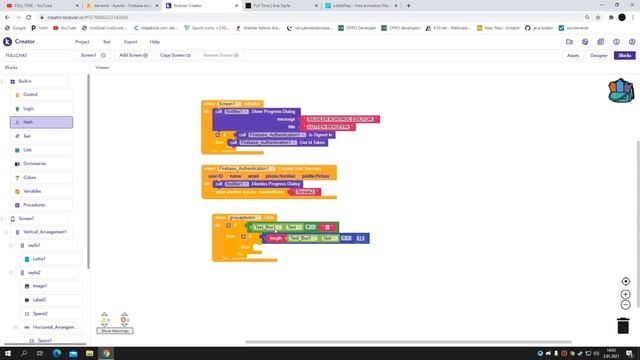Open the Export menu
Screen dimensions: 640x360
tap(131, 42)
